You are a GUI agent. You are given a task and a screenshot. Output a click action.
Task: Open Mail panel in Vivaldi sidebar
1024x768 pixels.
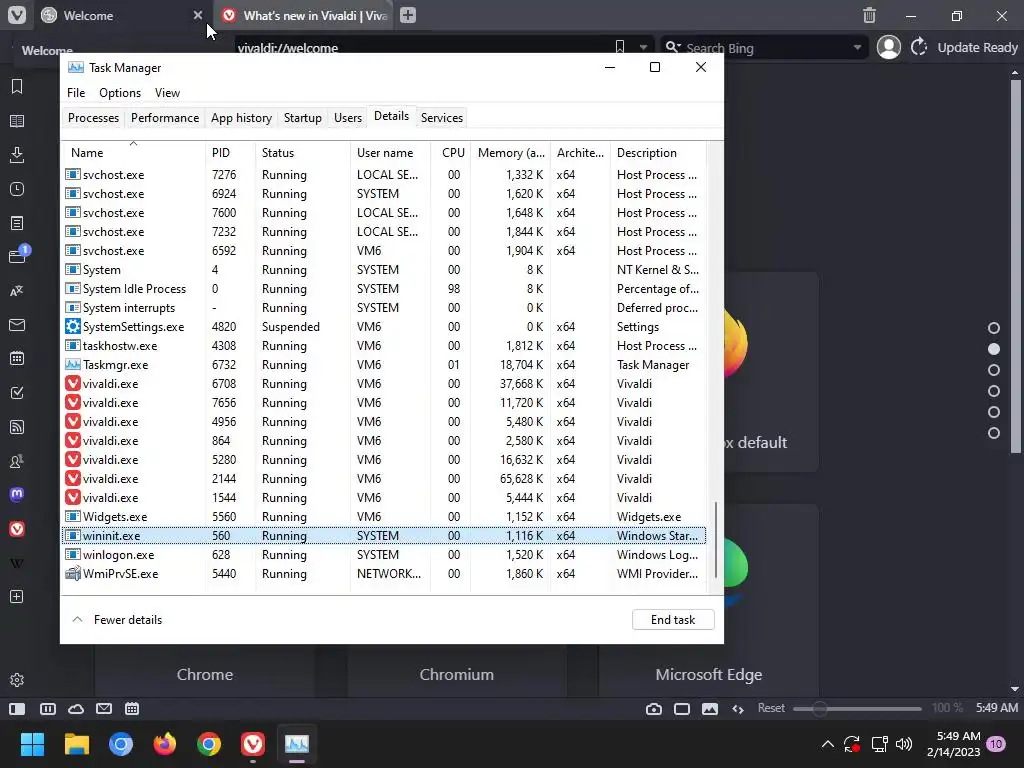(17, 325)
